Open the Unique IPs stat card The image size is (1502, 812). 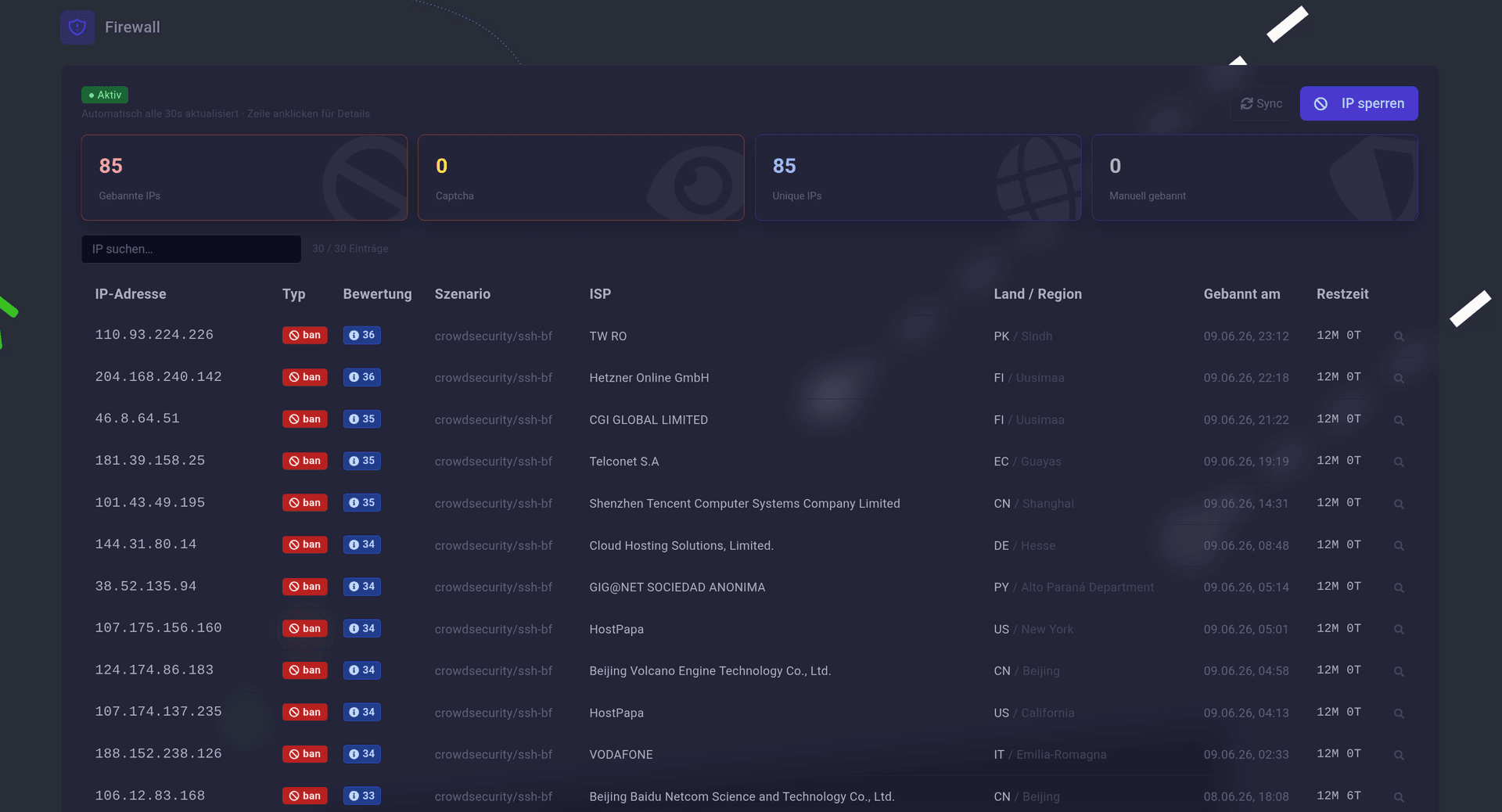(x=918, y=178)
